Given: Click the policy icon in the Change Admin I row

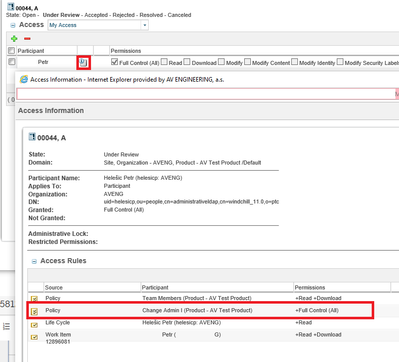Looking at the screenshot, I should tap(34, 311).
